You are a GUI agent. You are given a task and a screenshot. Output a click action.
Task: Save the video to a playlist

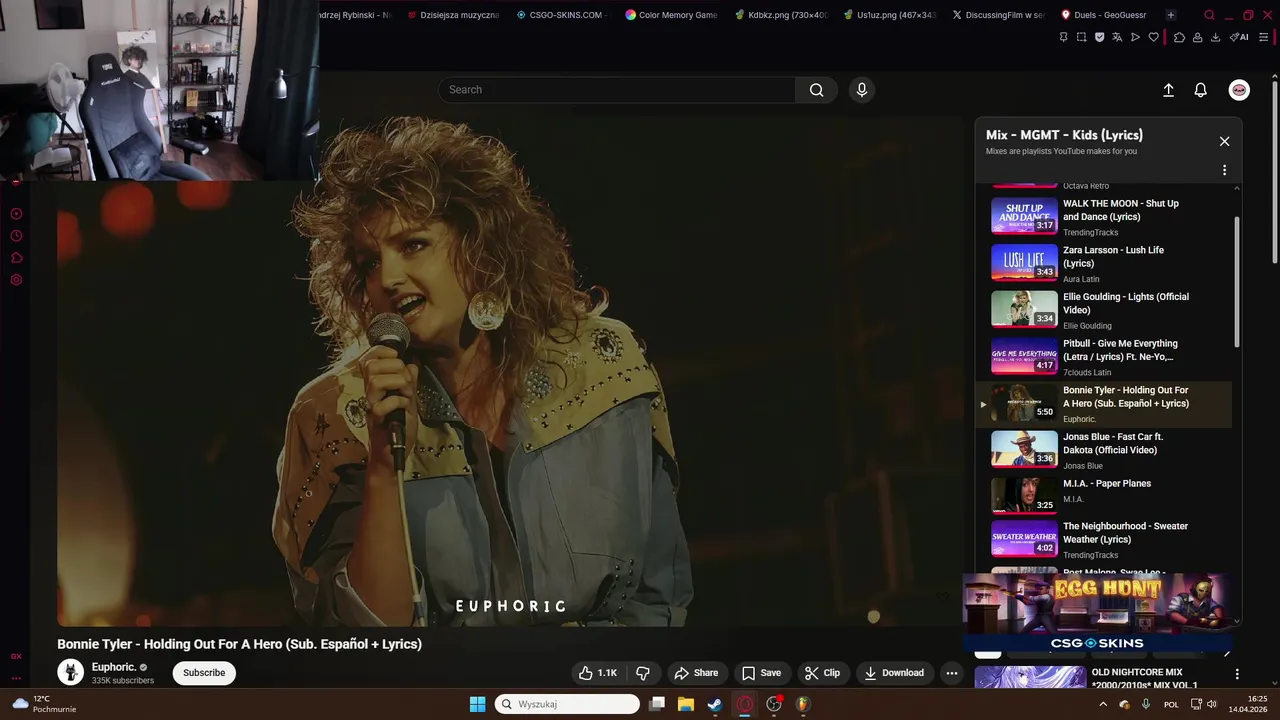[x=761, y=673]
